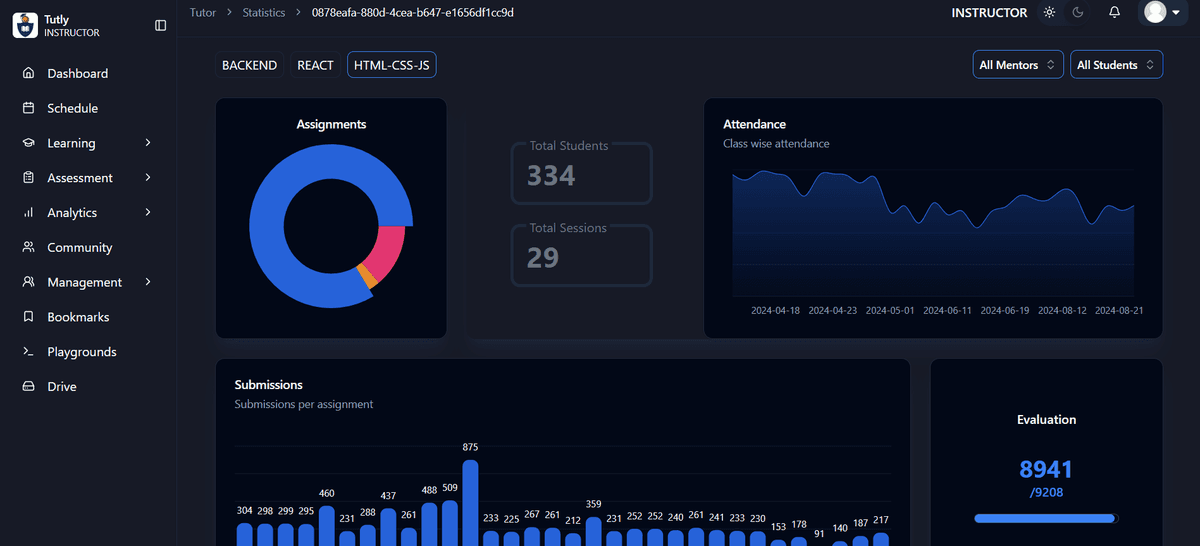Viewport: 1200px width, 546px height.
Task: Click the Schedule calendar icon
Action: pyautogui.click(x=28, y=108)
